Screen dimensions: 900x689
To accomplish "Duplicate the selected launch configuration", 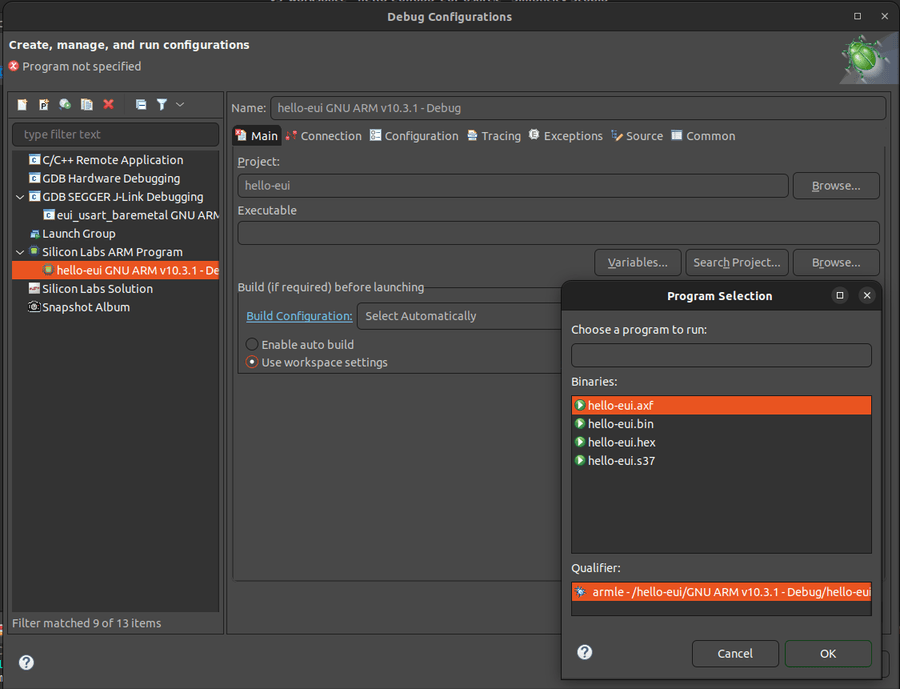I will (x=87, y=104).
